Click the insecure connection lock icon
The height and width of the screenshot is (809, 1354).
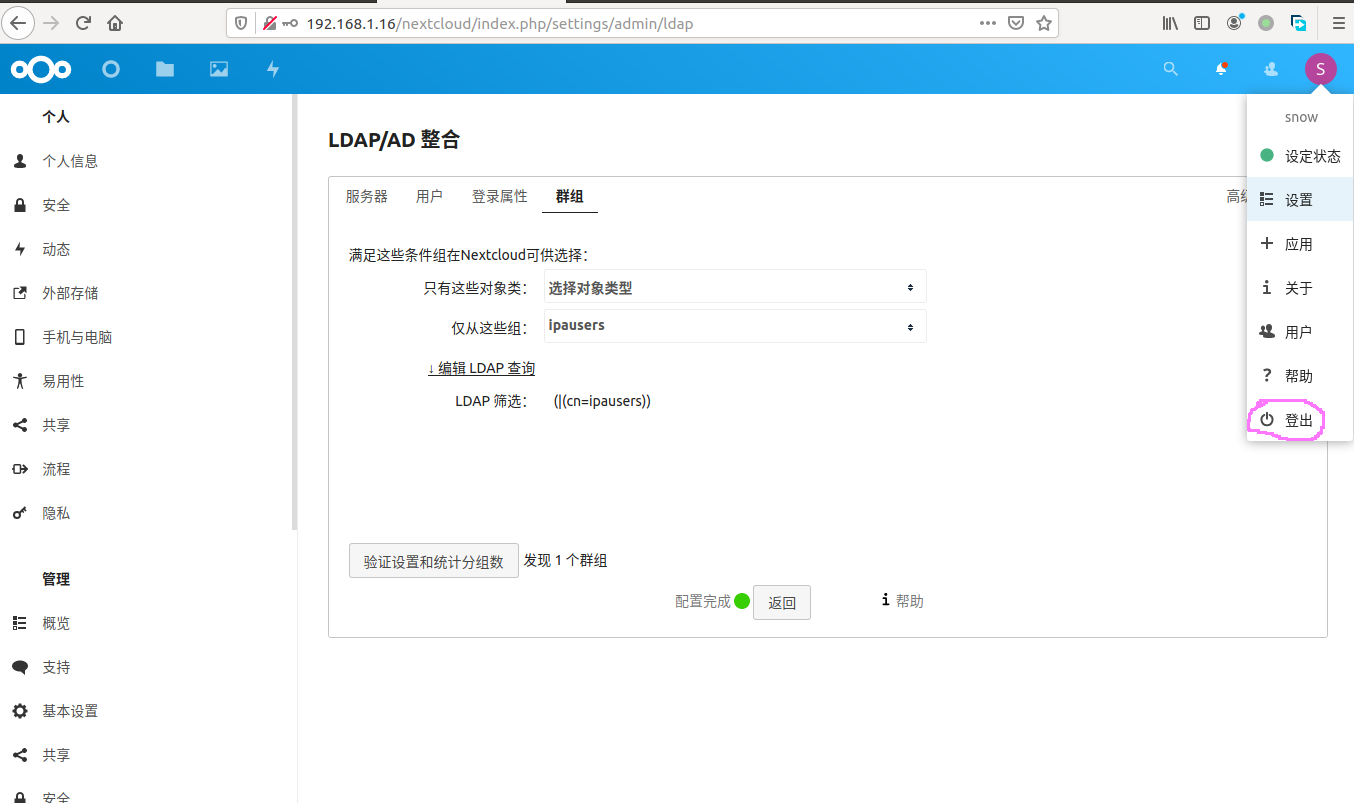[x=271, y=23]
